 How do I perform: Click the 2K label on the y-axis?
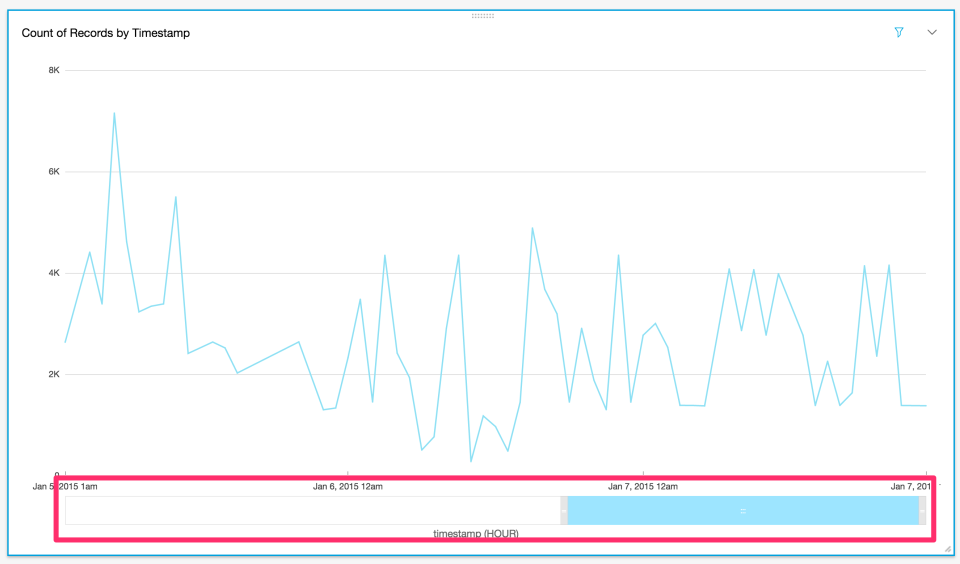pos(54,374)
